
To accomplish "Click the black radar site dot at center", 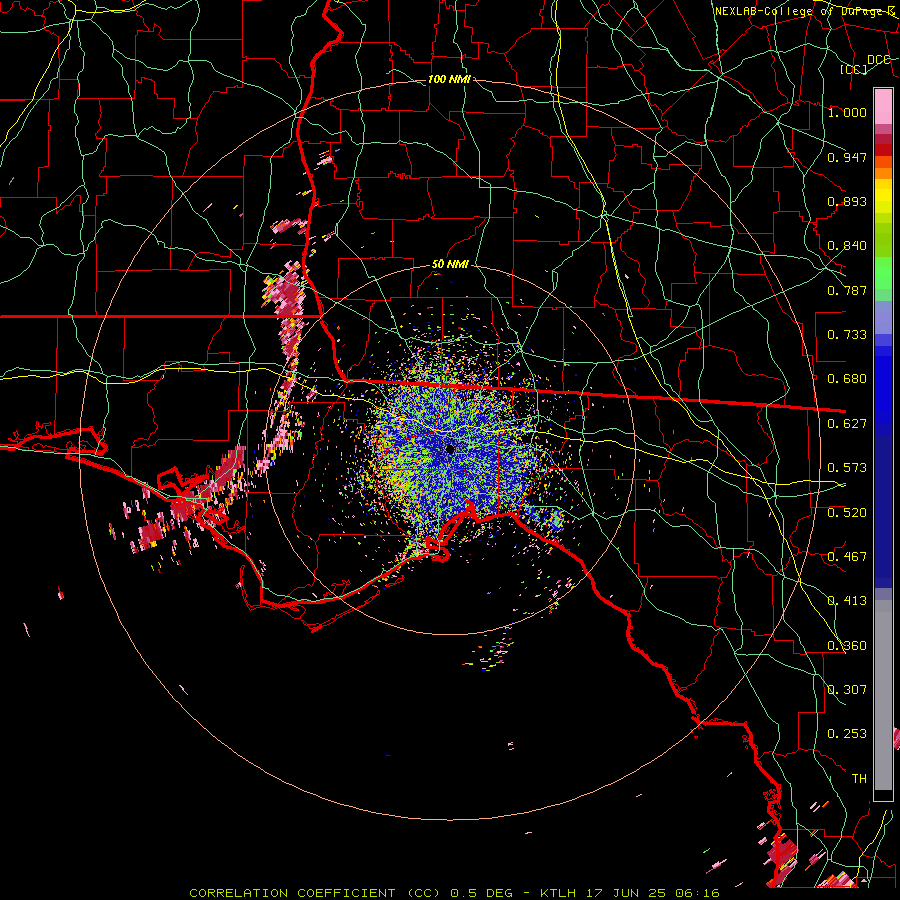I will pos(450,449).
